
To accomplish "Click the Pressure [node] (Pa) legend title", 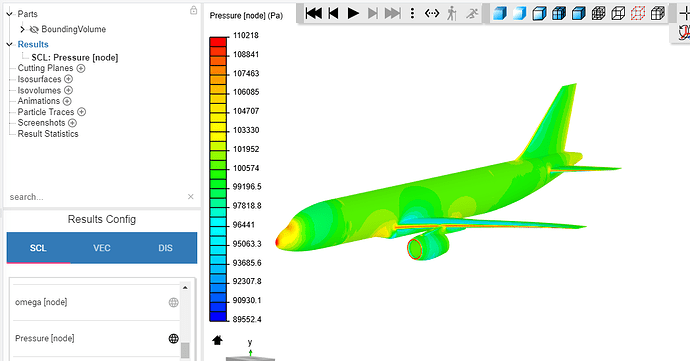I will pyautogui.click(x=246, y=15).
